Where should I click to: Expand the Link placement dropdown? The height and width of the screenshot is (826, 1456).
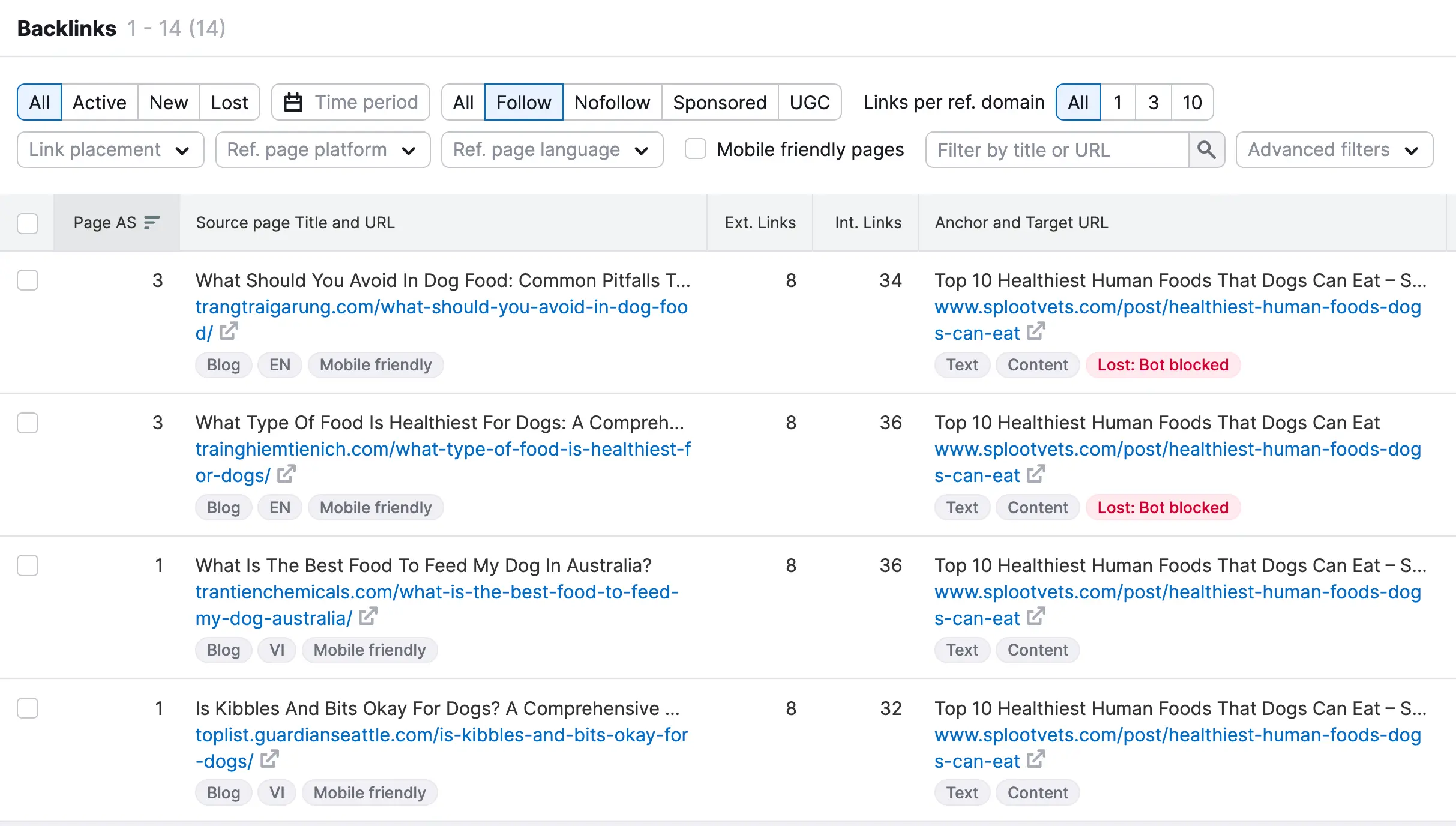point(110,149)
